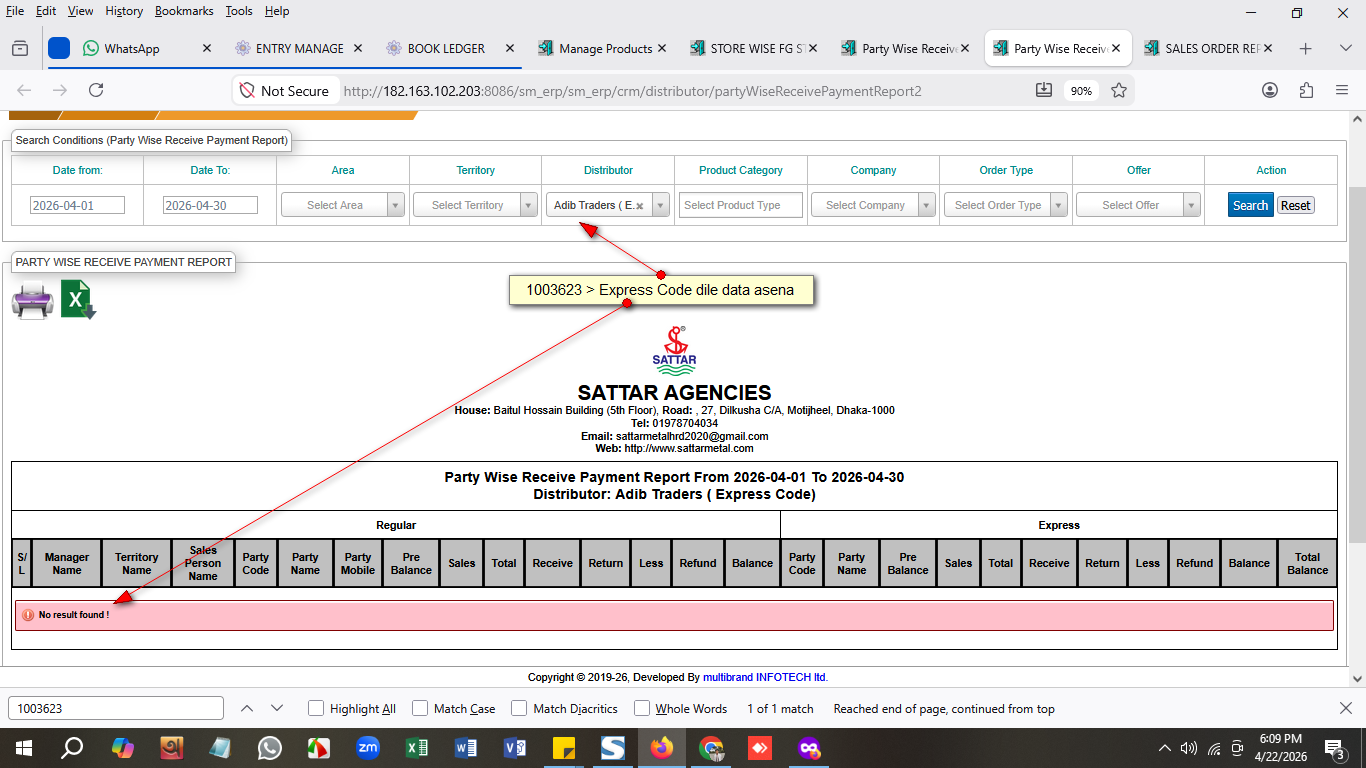Open Zoom from the Windows taskbar

pos(368,747)
